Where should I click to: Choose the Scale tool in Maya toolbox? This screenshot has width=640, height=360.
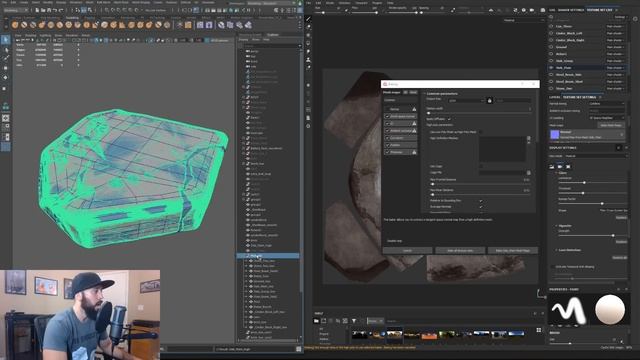[x=5, y=88]
